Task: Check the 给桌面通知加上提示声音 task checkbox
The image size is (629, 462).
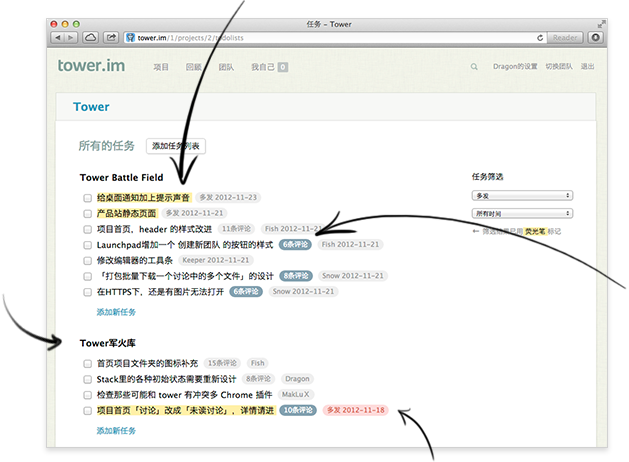Action: 88,198
